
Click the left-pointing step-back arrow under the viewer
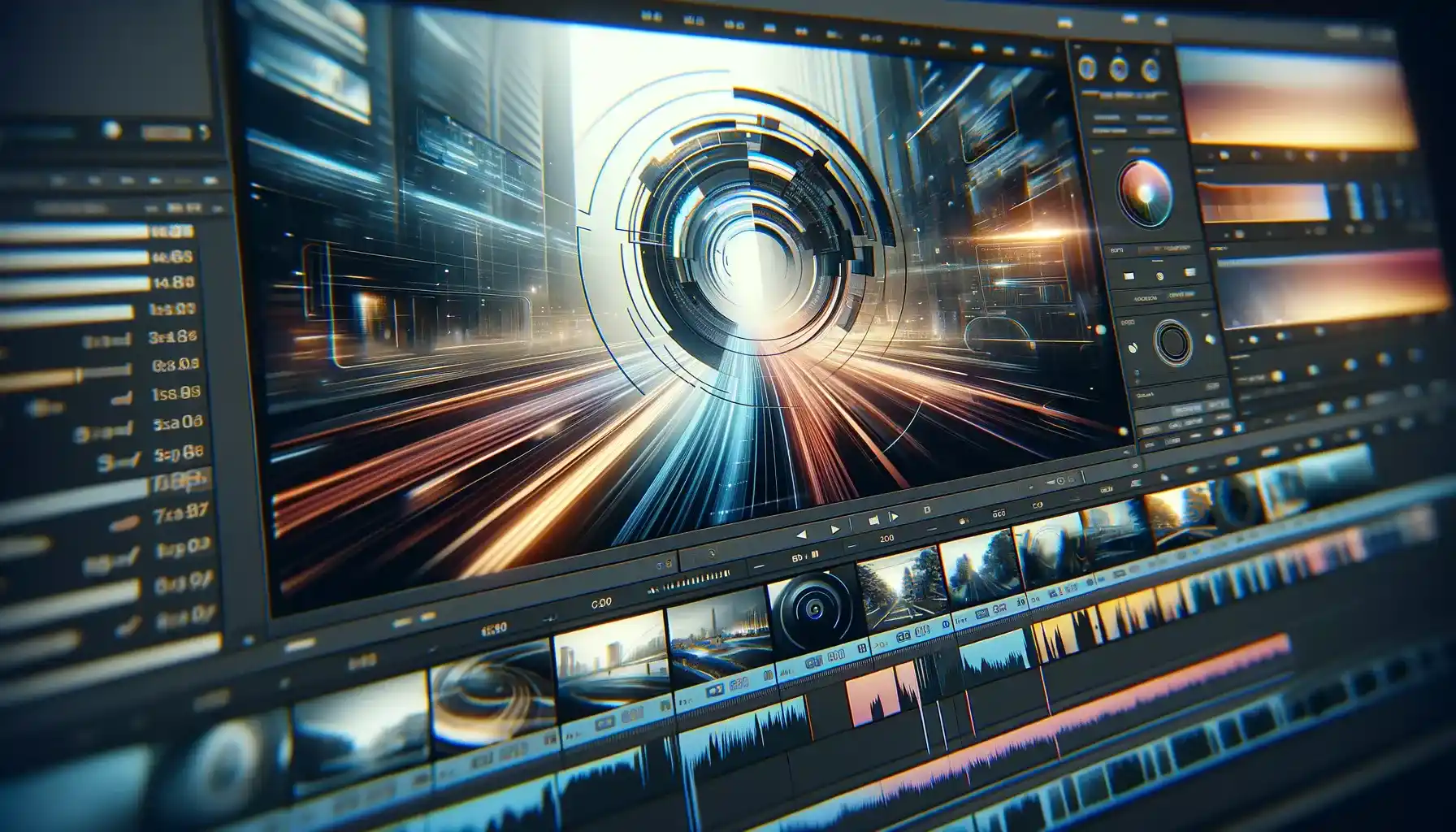801,535
